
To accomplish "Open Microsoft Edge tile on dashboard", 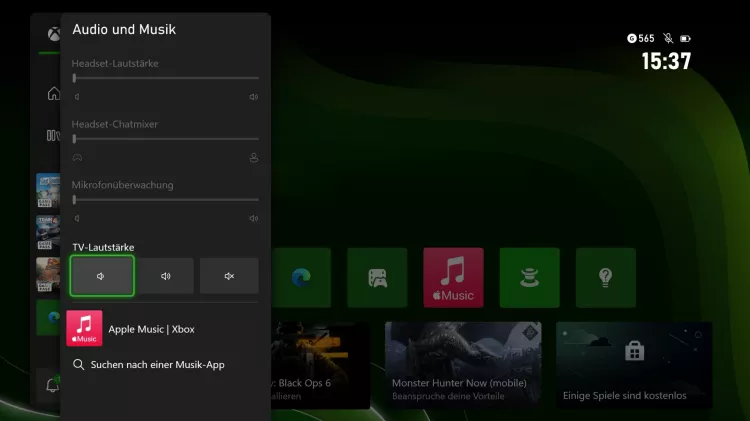I will tap(301, 277).
